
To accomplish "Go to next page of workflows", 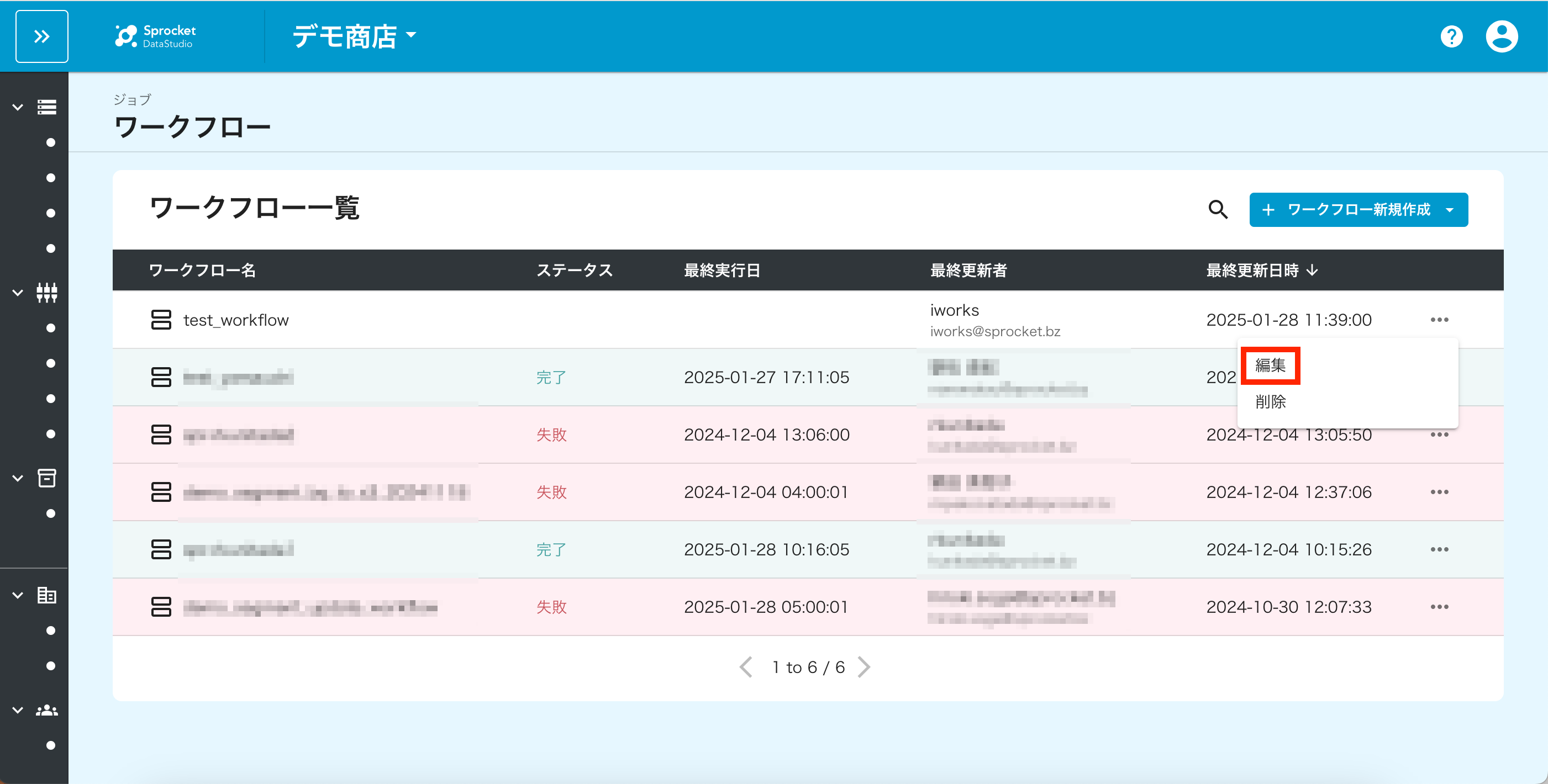I will coord(863,667).
